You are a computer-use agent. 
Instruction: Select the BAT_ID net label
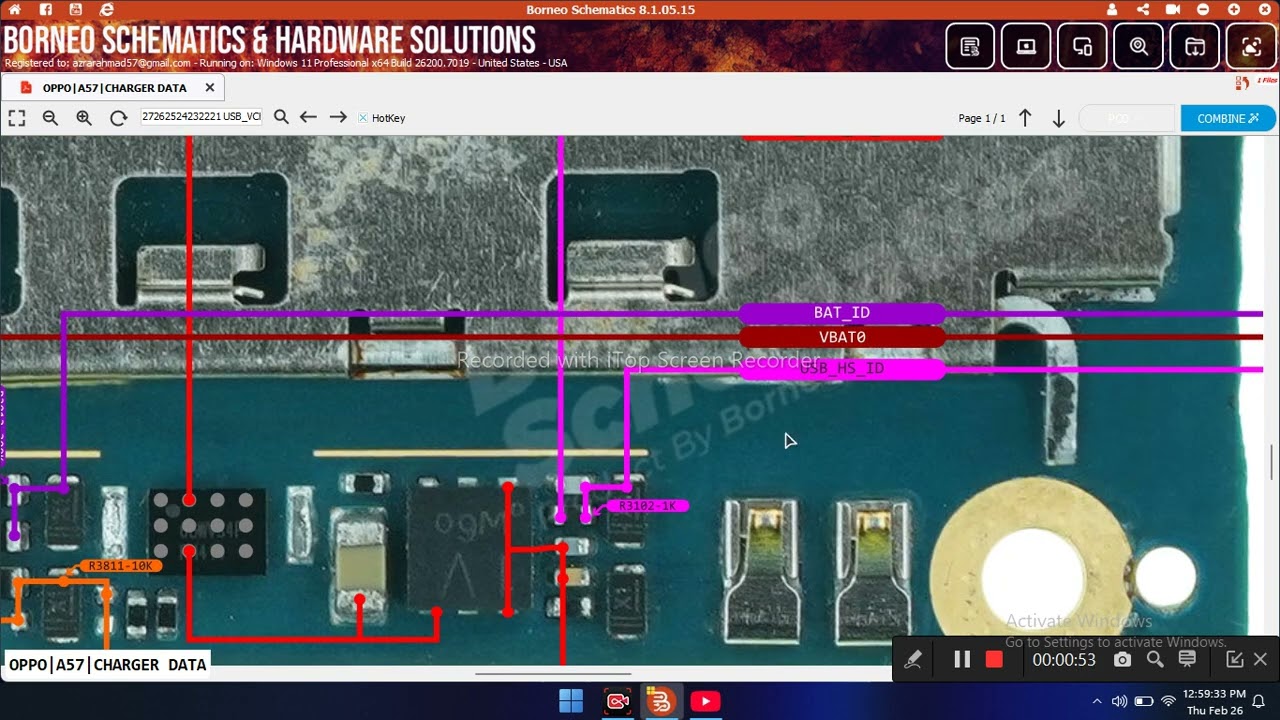pyautogui.click(x=842, y=313)
